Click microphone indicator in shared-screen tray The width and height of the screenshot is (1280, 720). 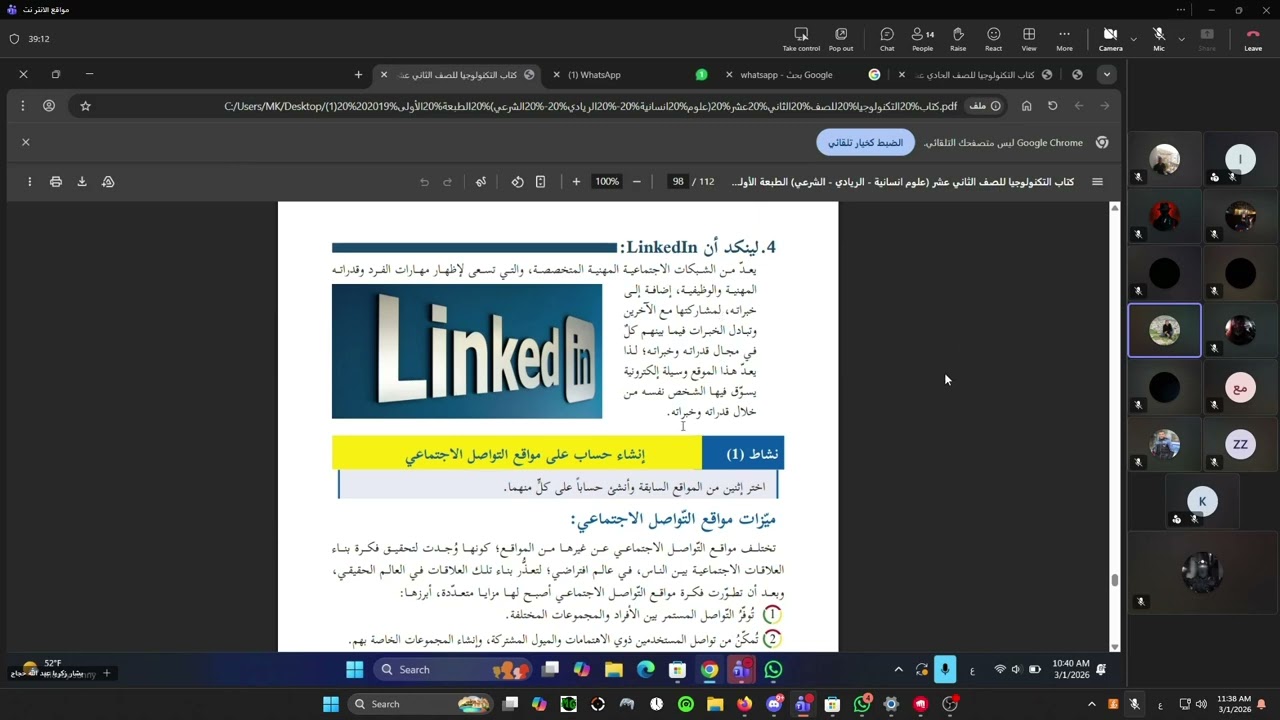click(945, 670)
